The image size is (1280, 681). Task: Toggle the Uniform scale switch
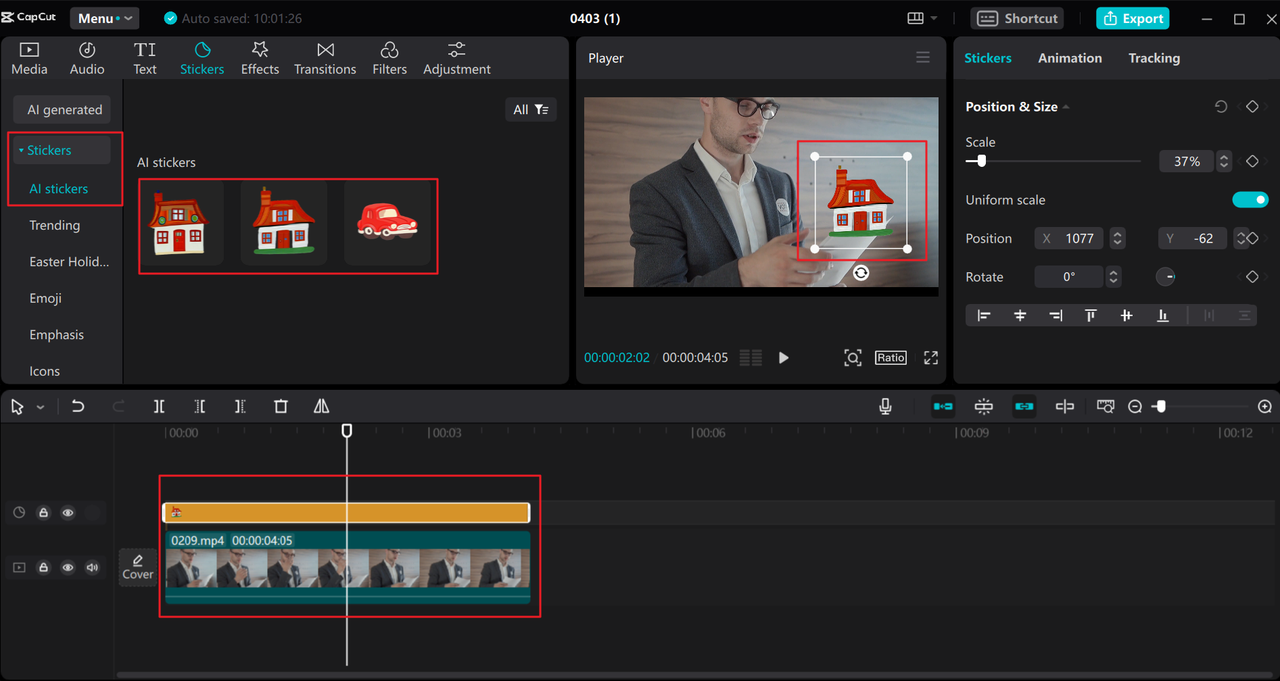click(x=1250, y=200)
